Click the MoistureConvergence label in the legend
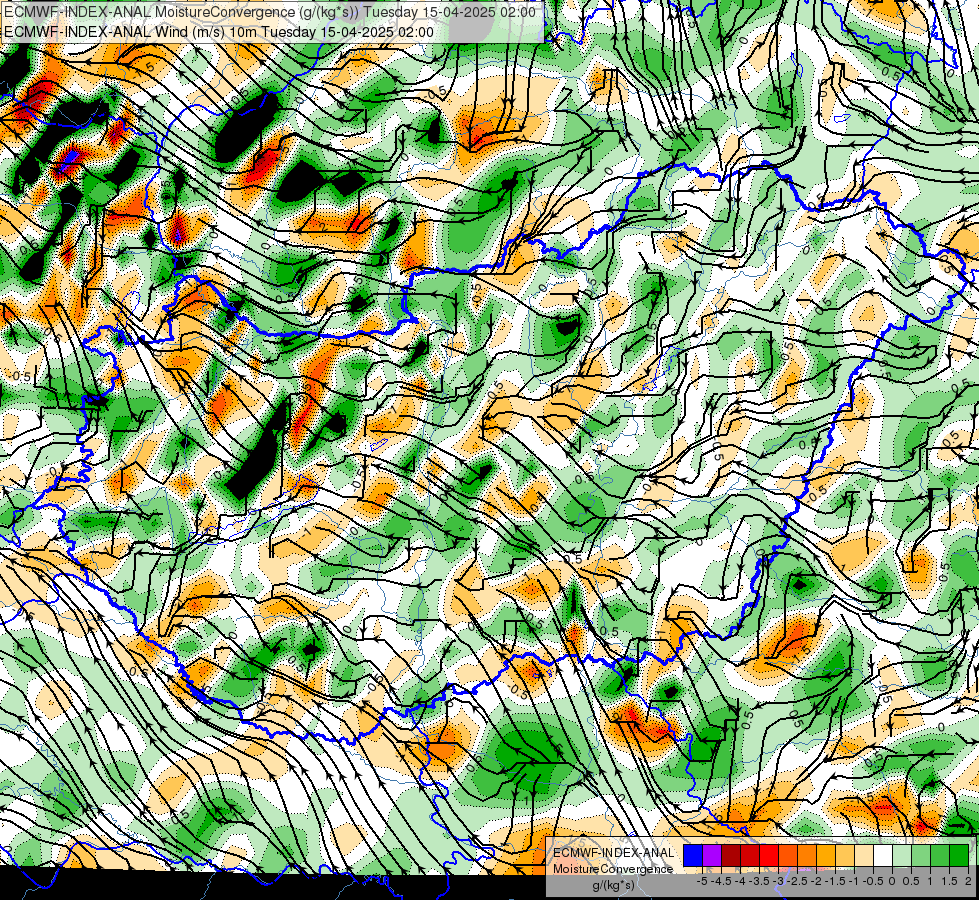Screen dimensions: 979x900 [x=613, y=869]
